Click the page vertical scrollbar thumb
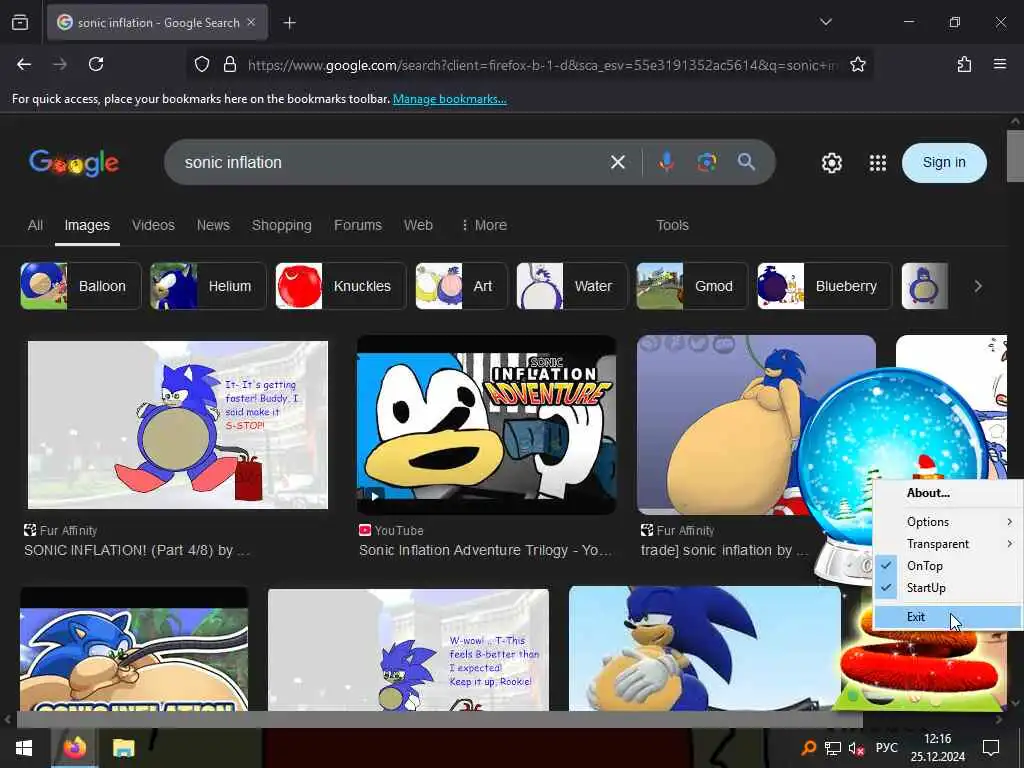 click(x=1015, y=156)
